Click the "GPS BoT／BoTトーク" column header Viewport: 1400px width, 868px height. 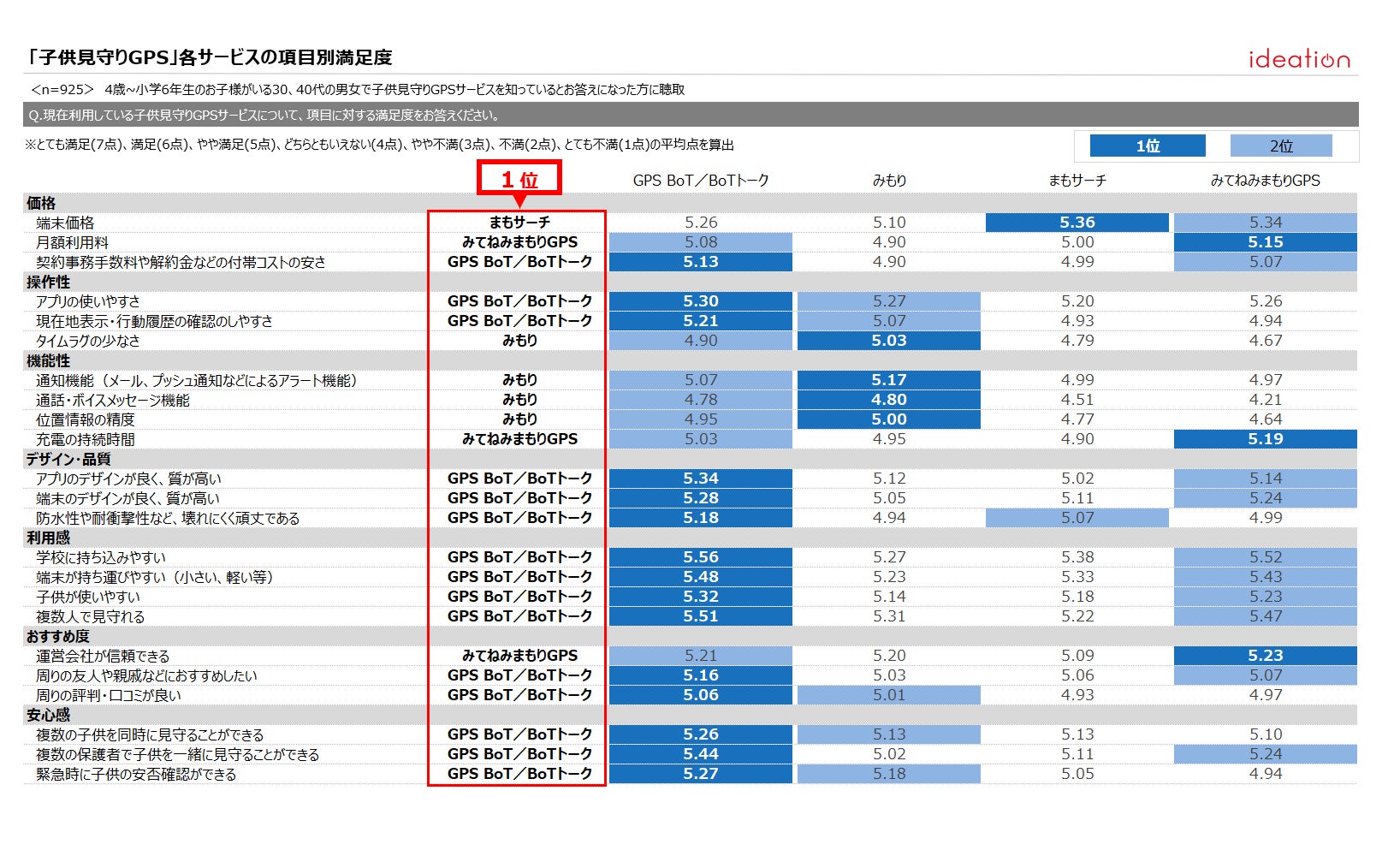click(701, 181)
